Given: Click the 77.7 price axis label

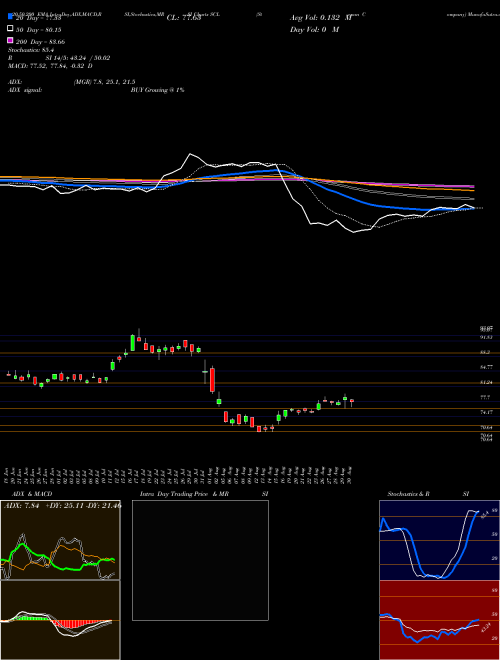Looking at the screenshot, I should (485, 397).
